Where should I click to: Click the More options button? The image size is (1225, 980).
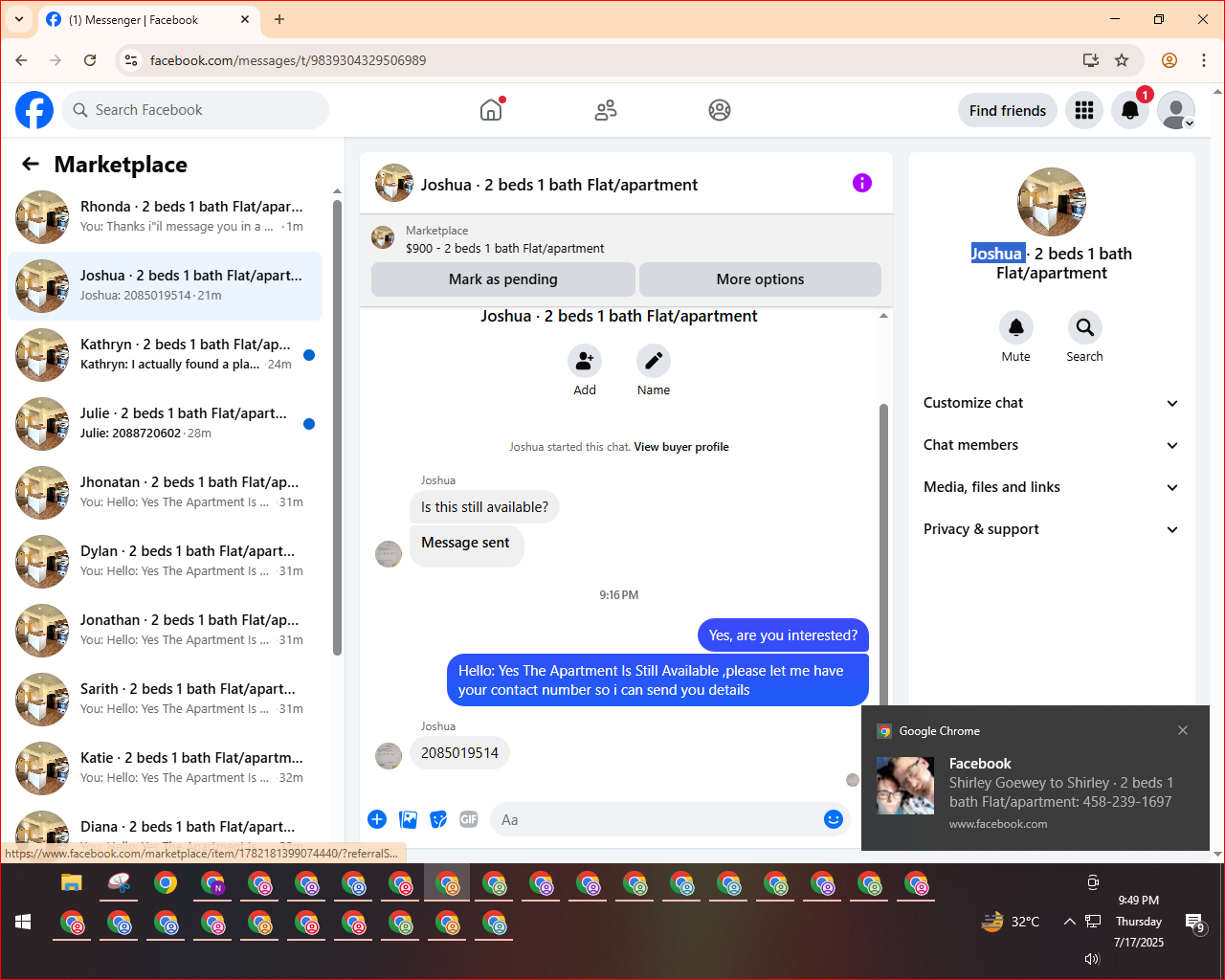(x=760, y=279)
